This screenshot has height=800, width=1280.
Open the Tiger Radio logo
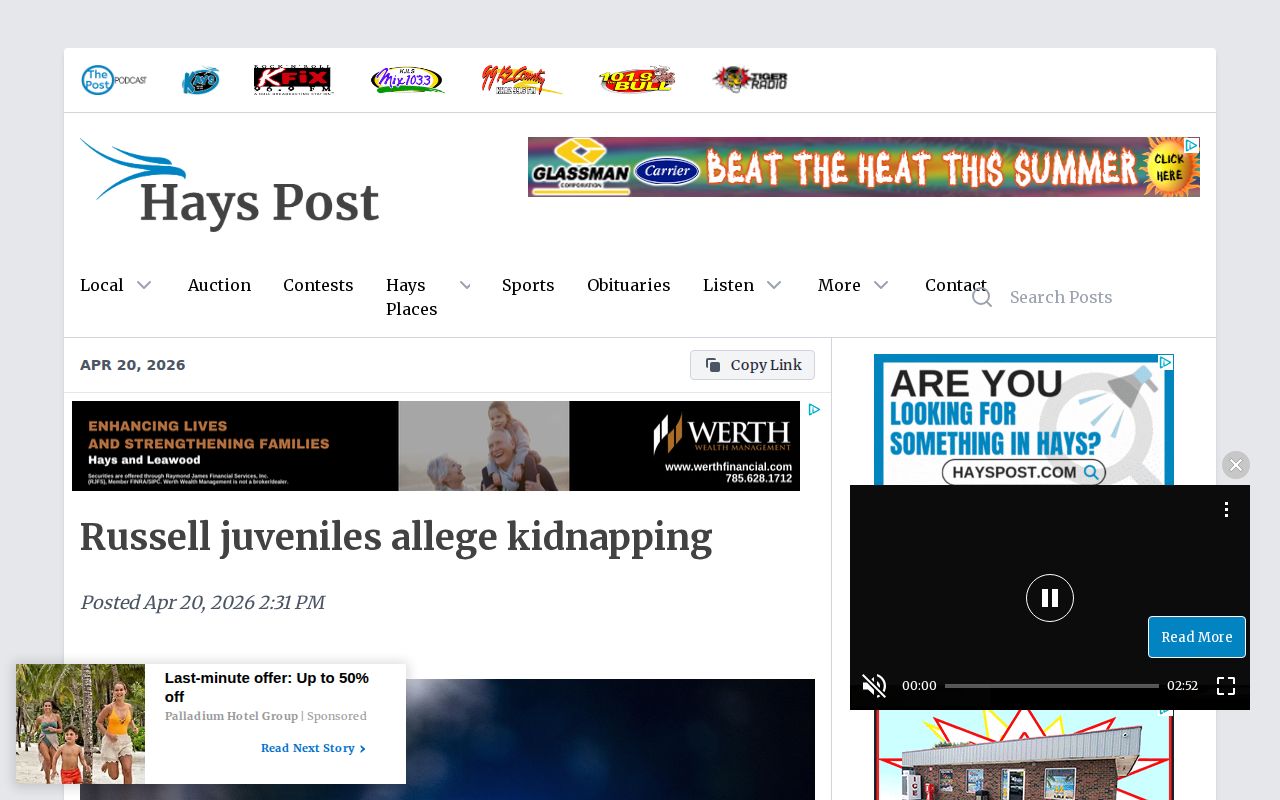(x=750, y=80)
